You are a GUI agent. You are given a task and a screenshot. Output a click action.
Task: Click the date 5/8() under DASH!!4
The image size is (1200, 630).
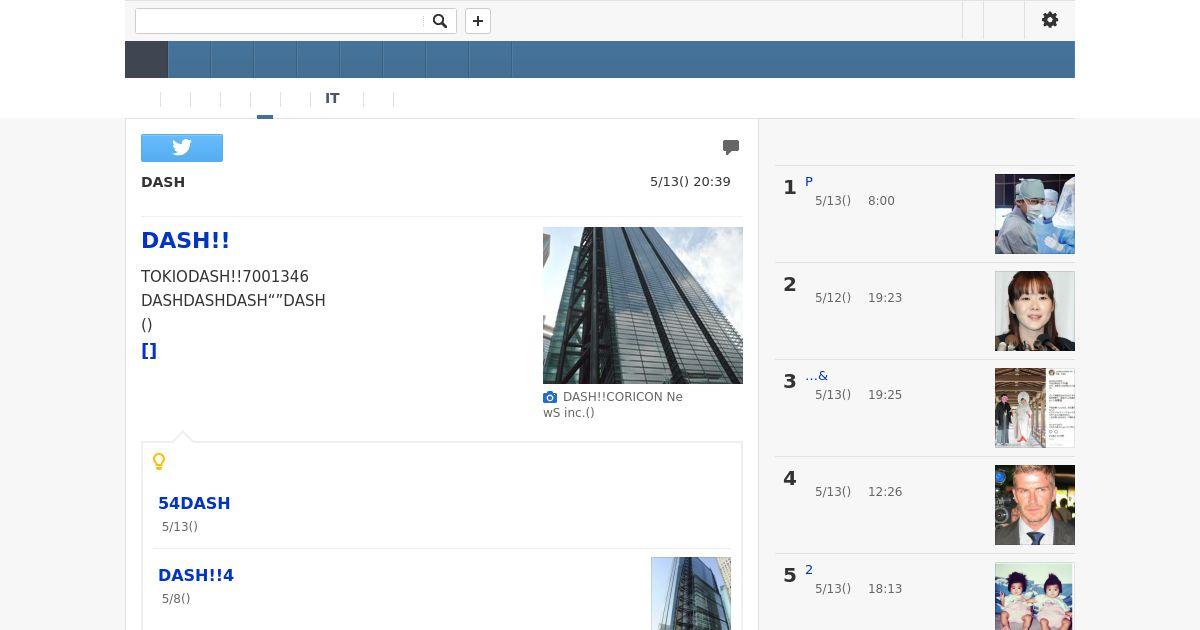pyautogui.click(x=176, y=599)
